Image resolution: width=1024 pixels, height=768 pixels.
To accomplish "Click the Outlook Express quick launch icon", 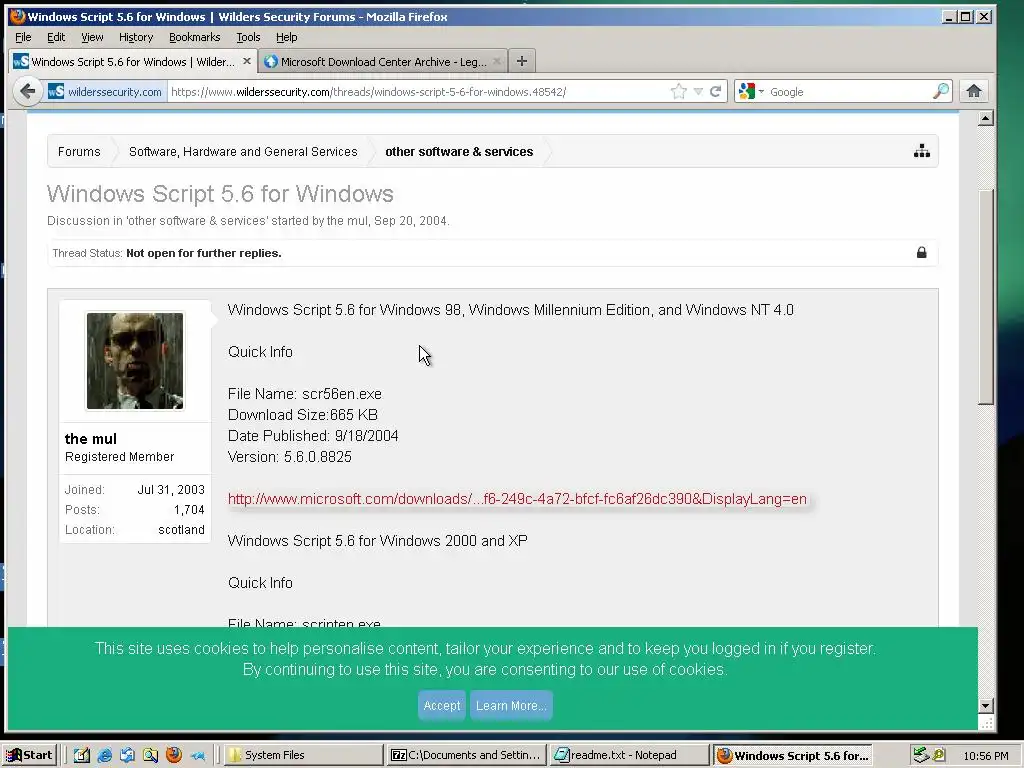I will [127, 755].
